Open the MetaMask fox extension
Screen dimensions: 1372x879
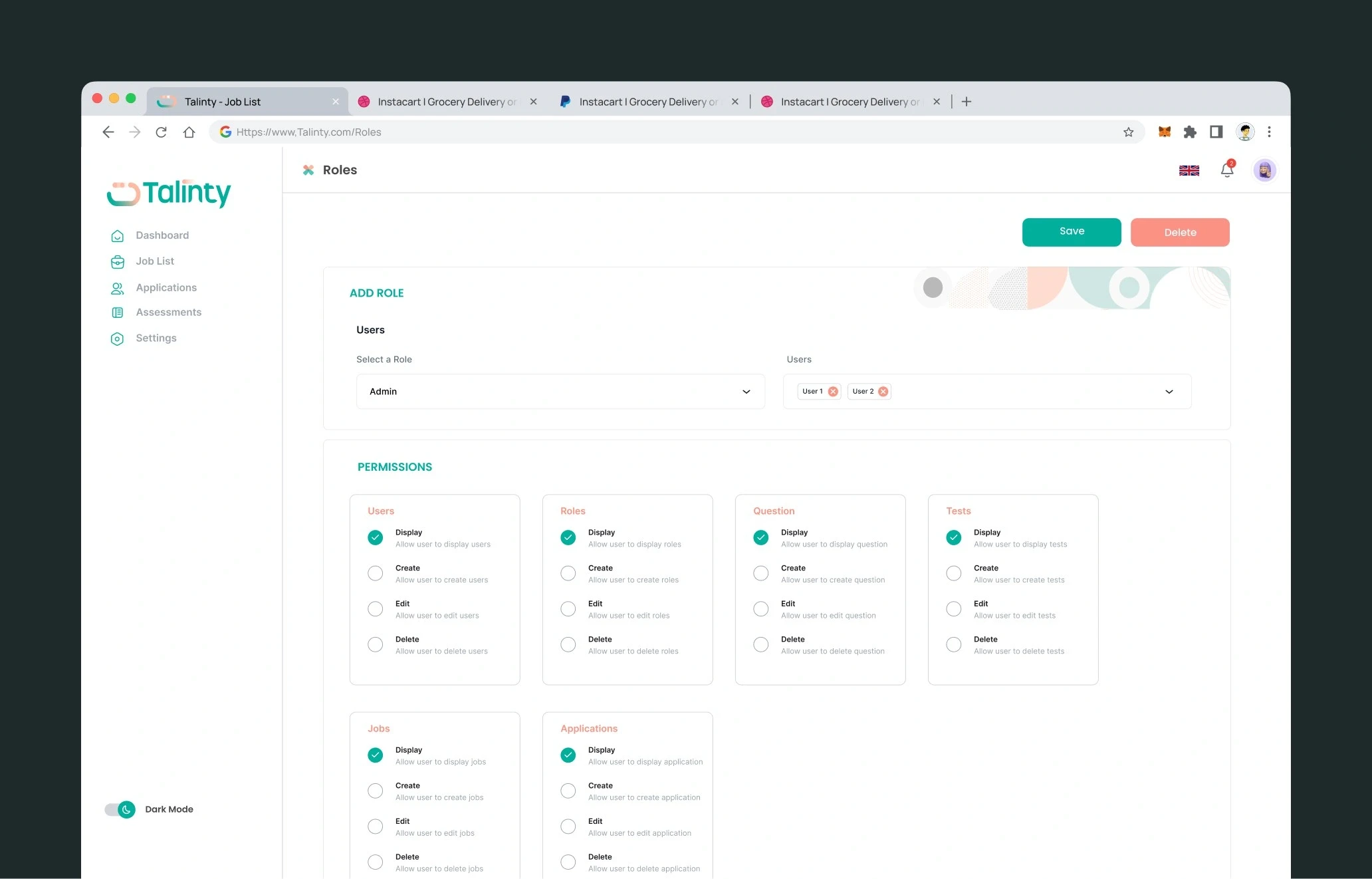coord(1164,132)
